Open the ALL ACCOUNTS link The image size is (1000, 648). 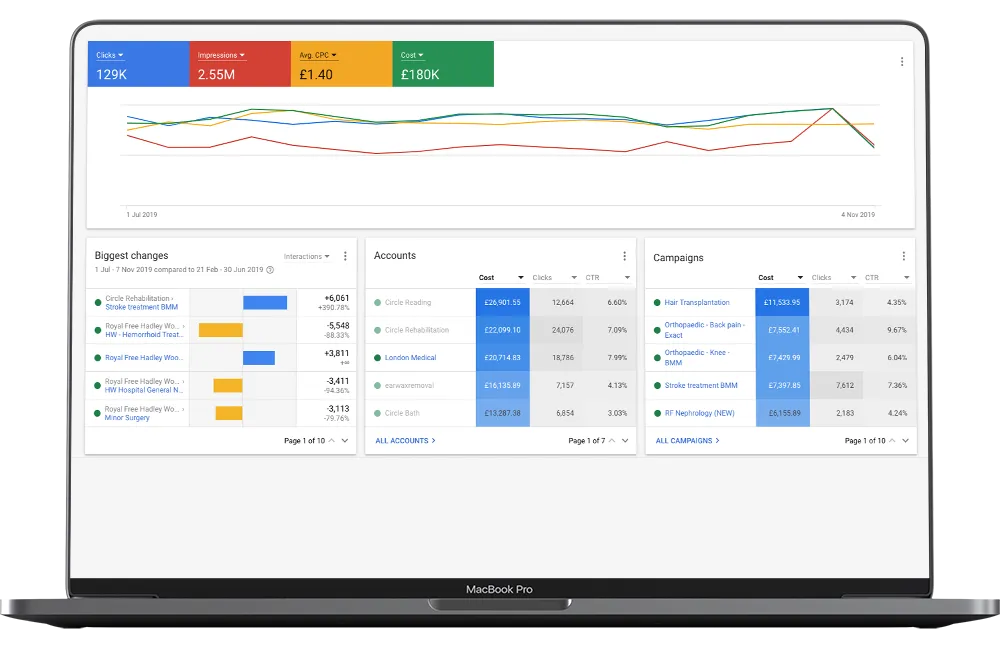click(x=405, y=440)
